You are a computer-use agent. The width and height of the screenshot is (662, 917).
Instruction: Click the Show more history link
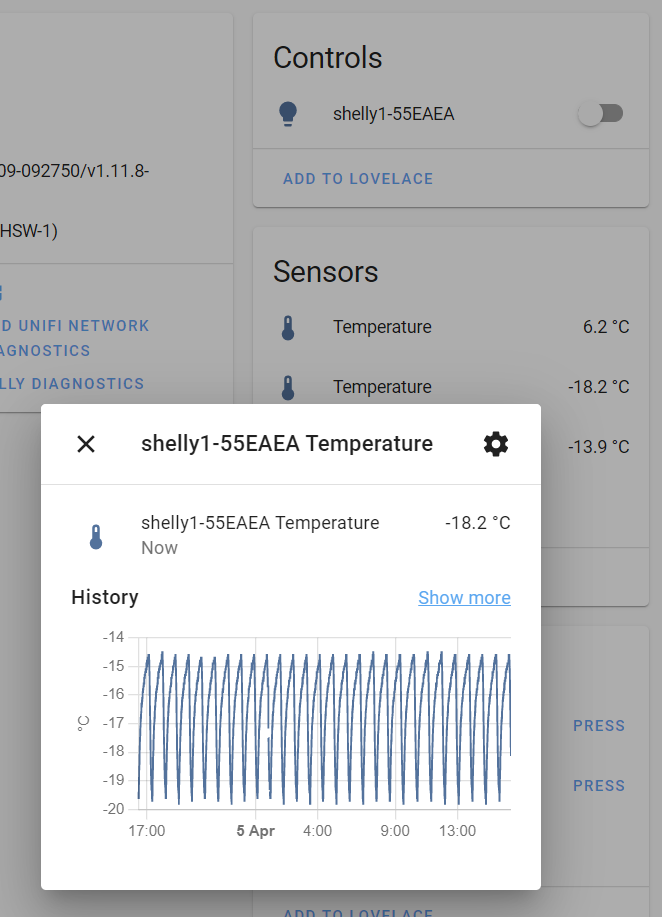464,598
